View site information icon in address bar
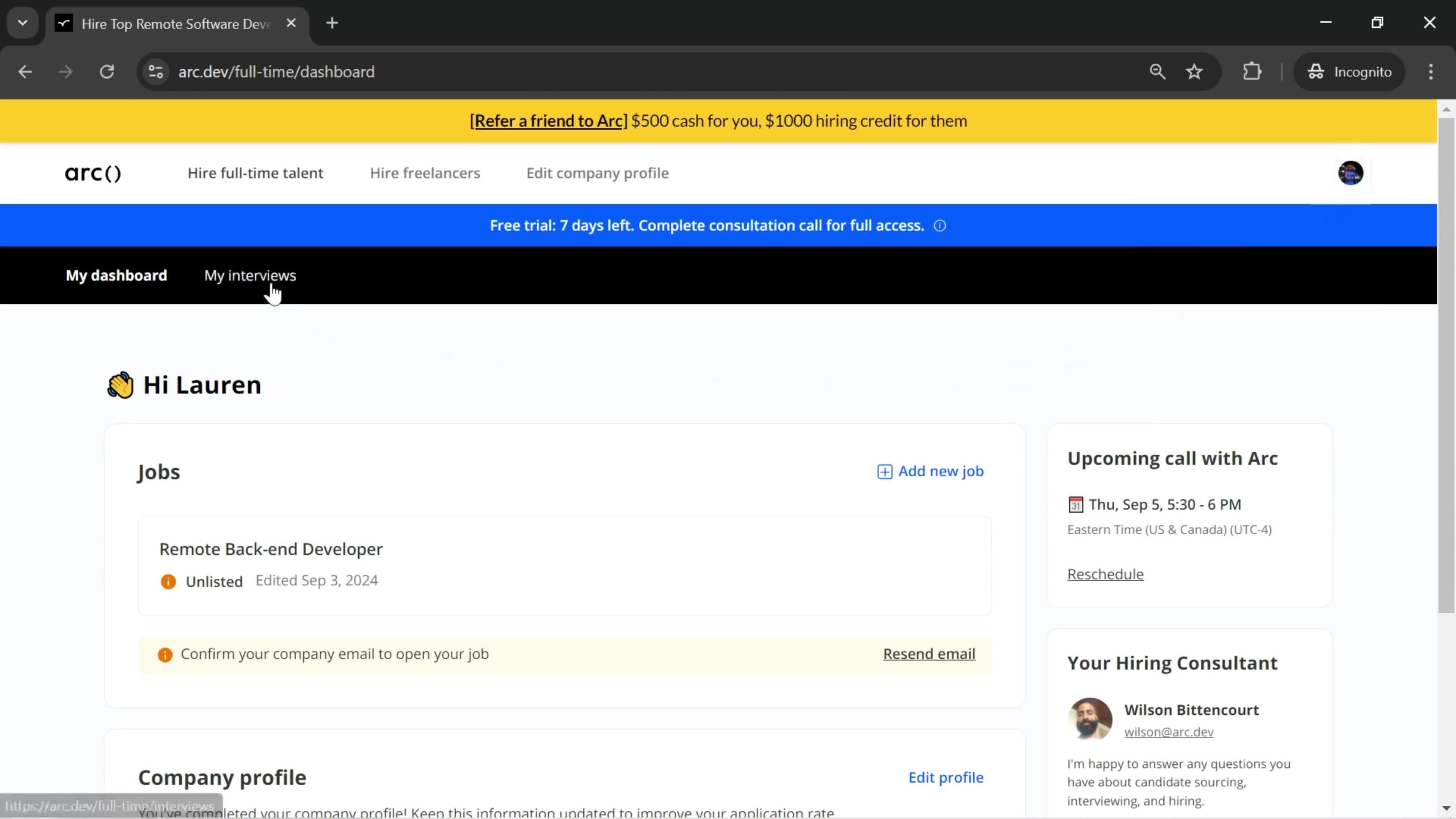 coord(155,72)
